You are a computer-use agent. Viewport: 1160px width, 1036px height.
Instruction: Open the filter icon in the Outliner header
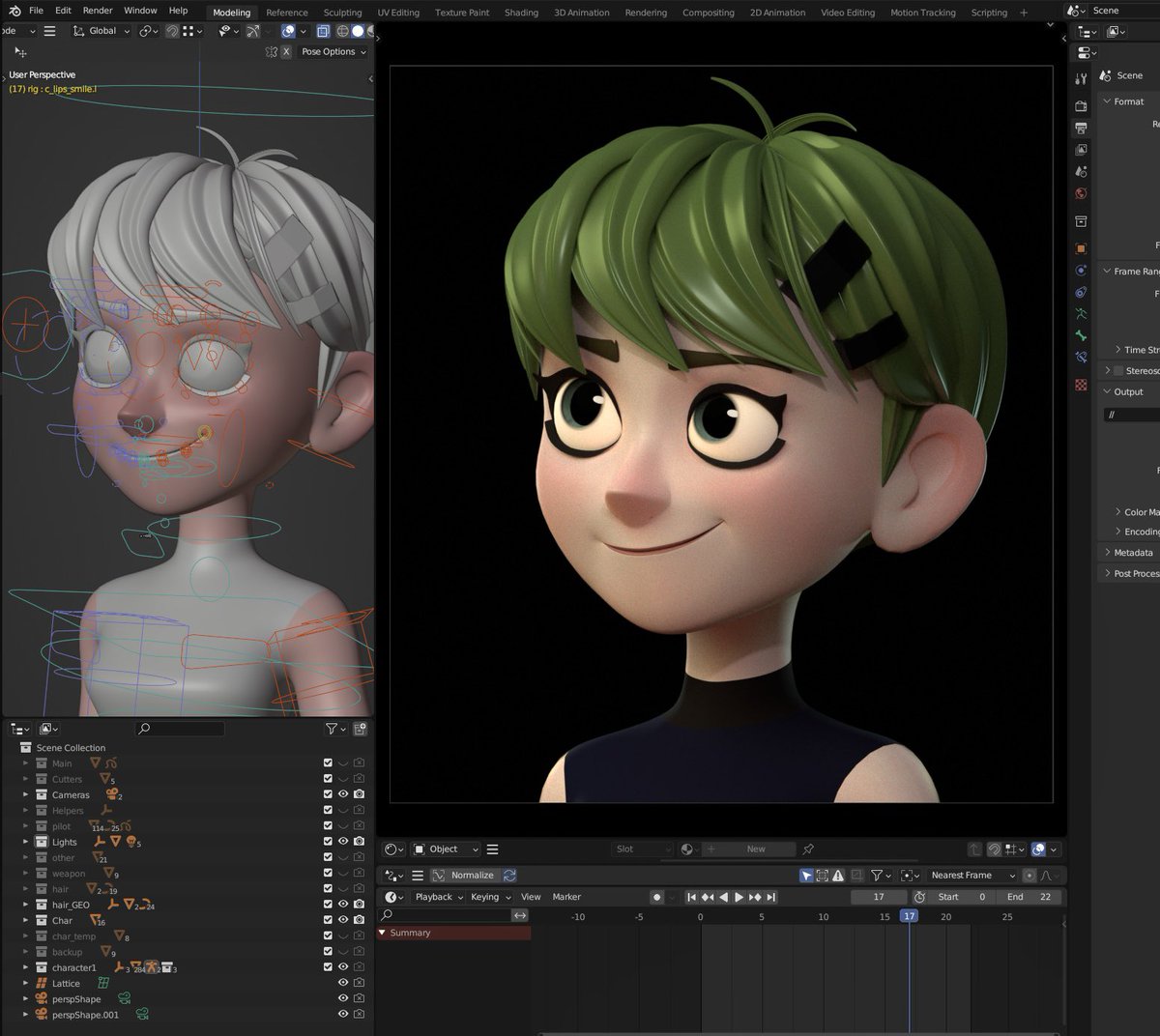pos(331,729)
